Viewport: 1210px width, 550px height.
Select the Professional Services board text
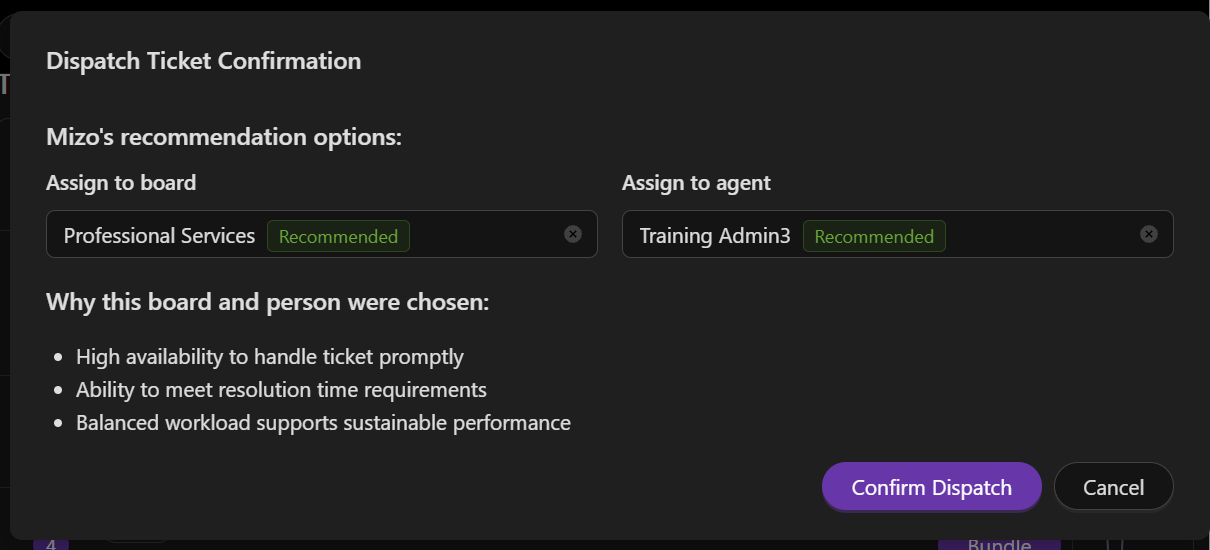(159, 236)
